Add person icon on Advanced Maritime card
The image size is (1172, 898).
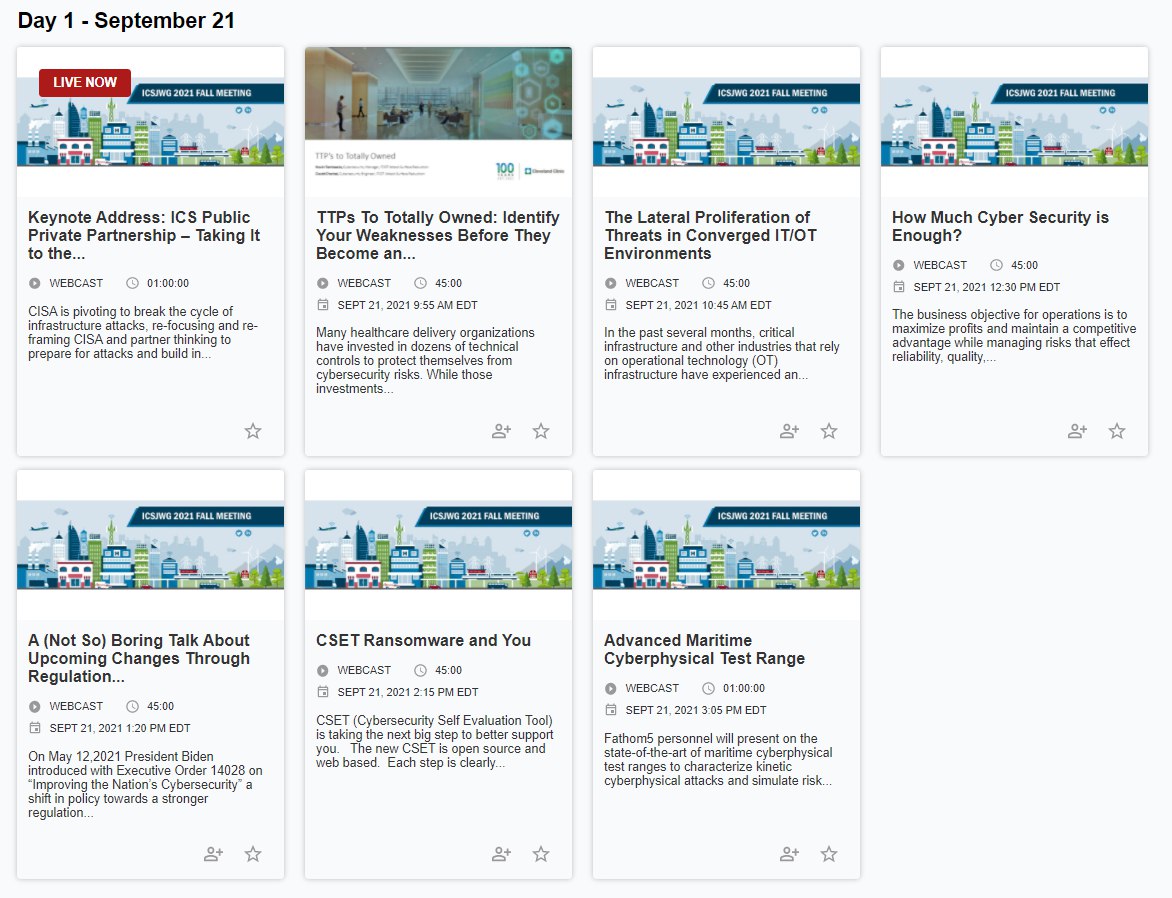pyautogui.click(x=789, y=854)
